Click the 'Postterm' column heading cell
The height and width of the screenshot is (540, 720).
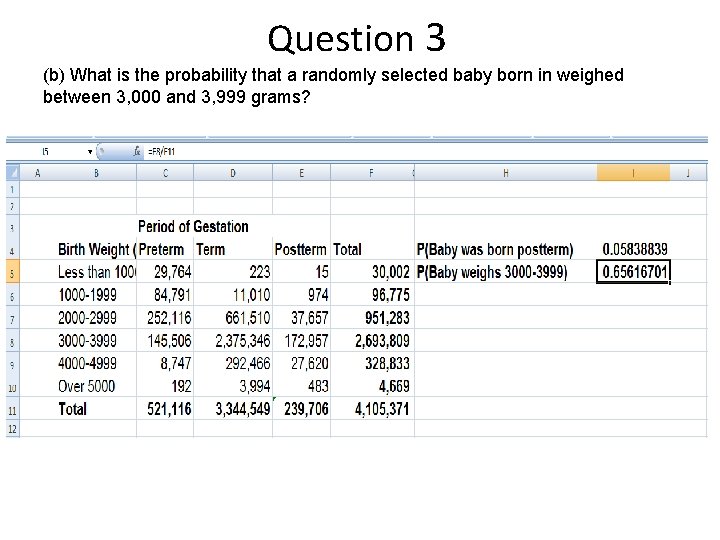pos(301,249)
